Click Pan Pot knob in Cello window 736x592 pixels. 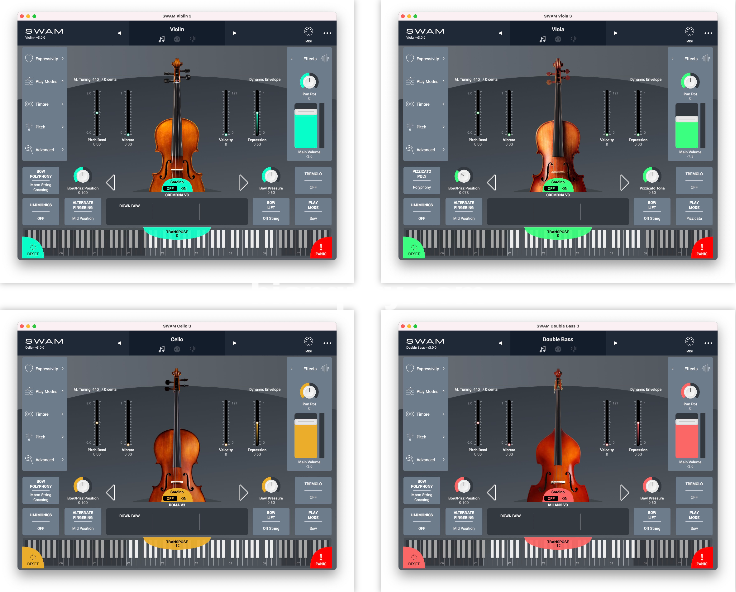pos(309,391)
